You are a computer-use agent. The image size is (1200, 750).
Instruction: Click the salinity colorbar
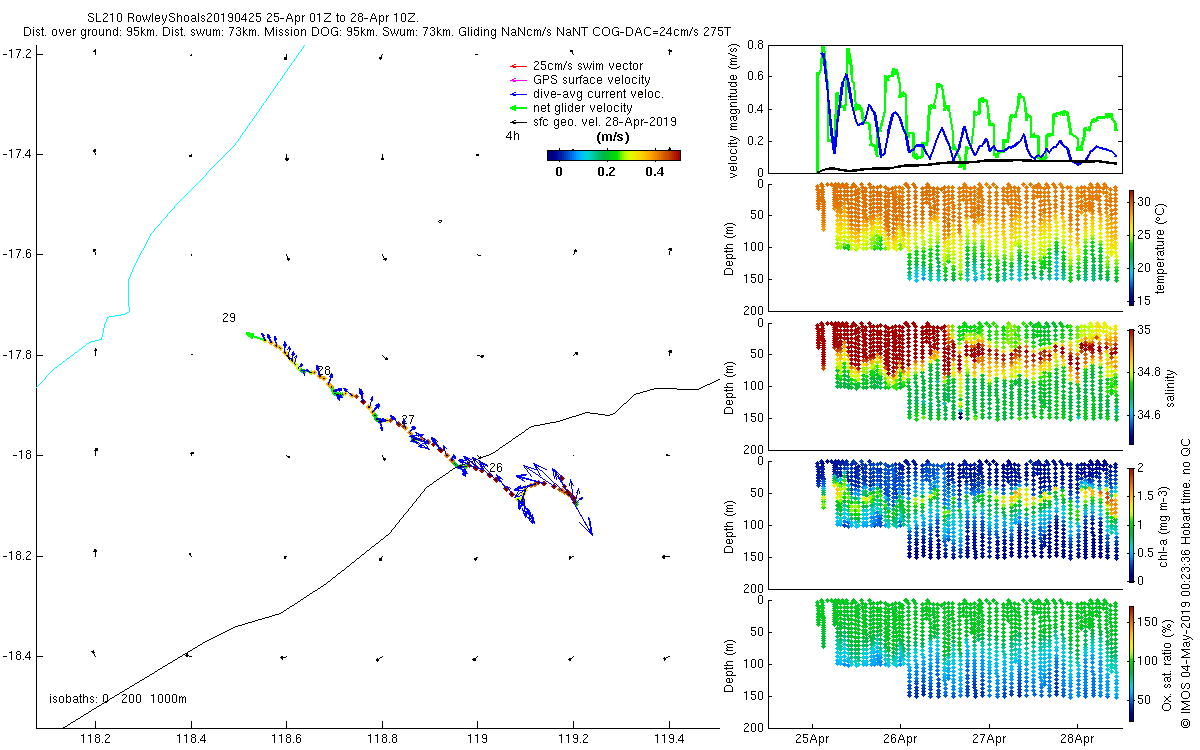click(1132, 386)
